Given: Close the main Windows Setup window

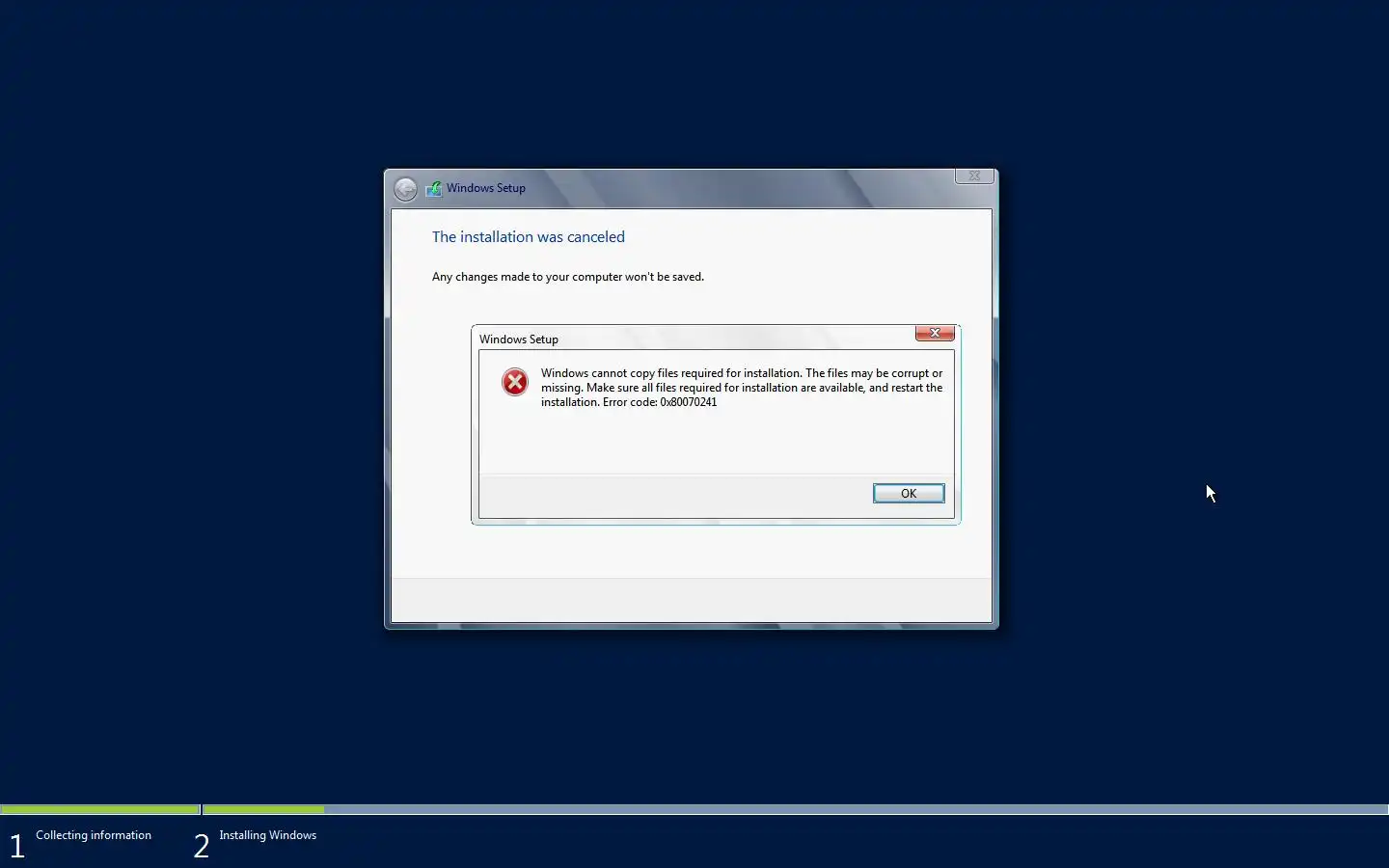Looking at the screenshot, I should [974, 176].
